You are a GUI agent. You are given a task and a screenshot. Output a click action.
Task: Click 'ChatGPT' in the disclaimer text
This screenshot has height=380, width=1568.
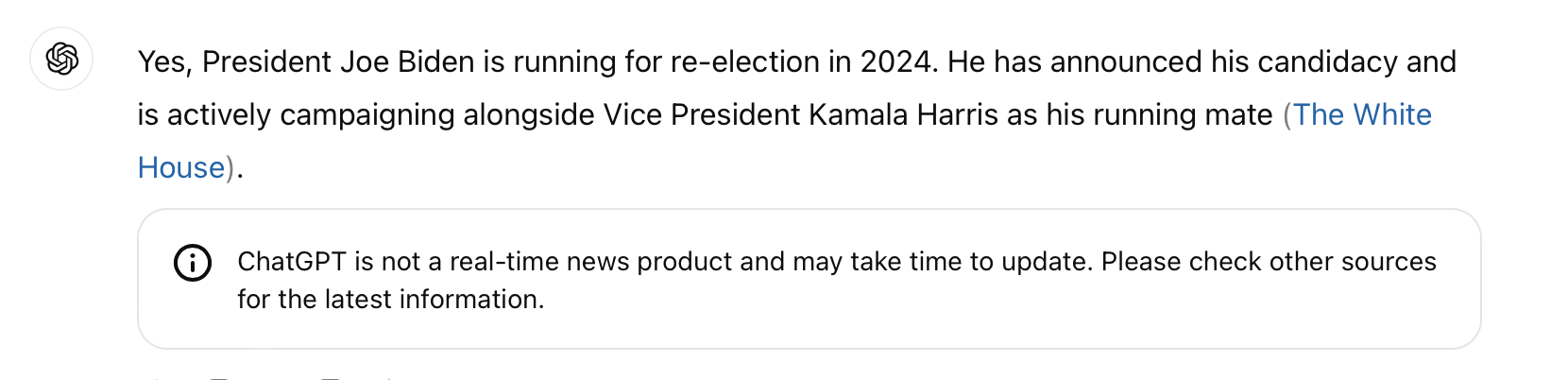(292, 261)
